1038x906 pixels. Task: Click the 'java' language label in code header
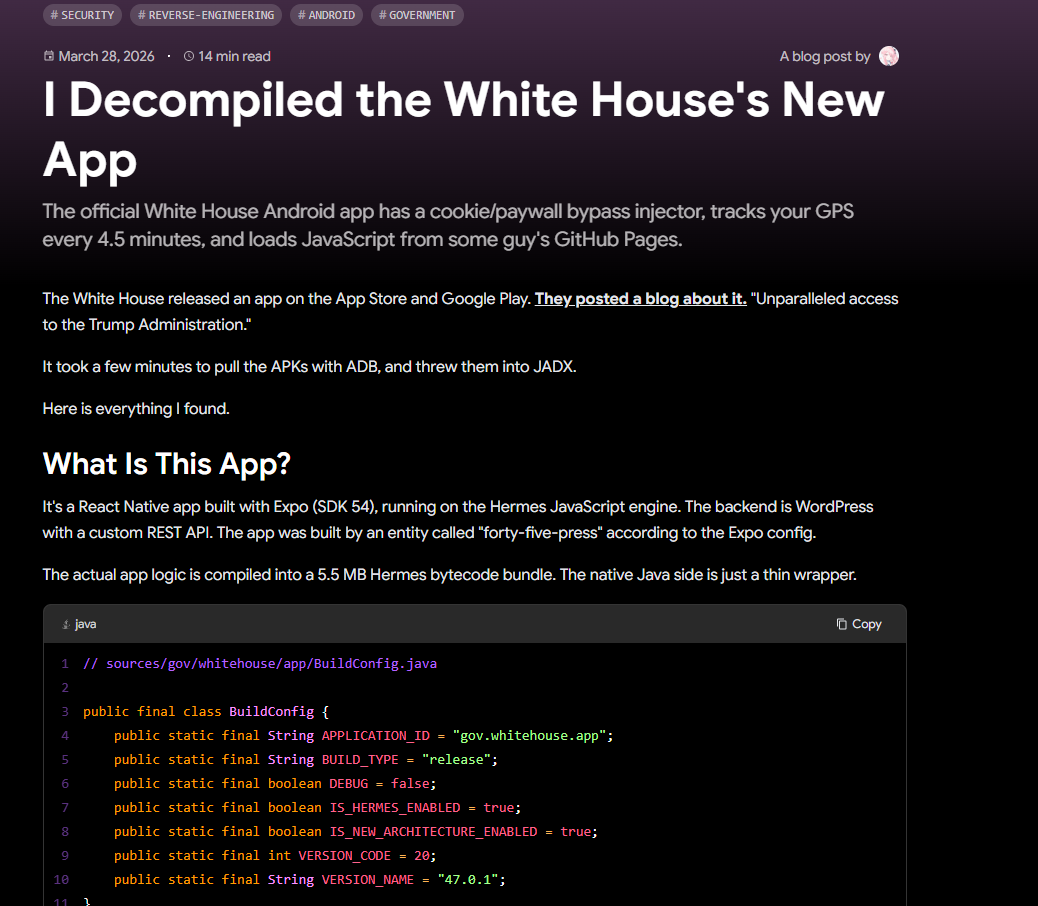85,624
